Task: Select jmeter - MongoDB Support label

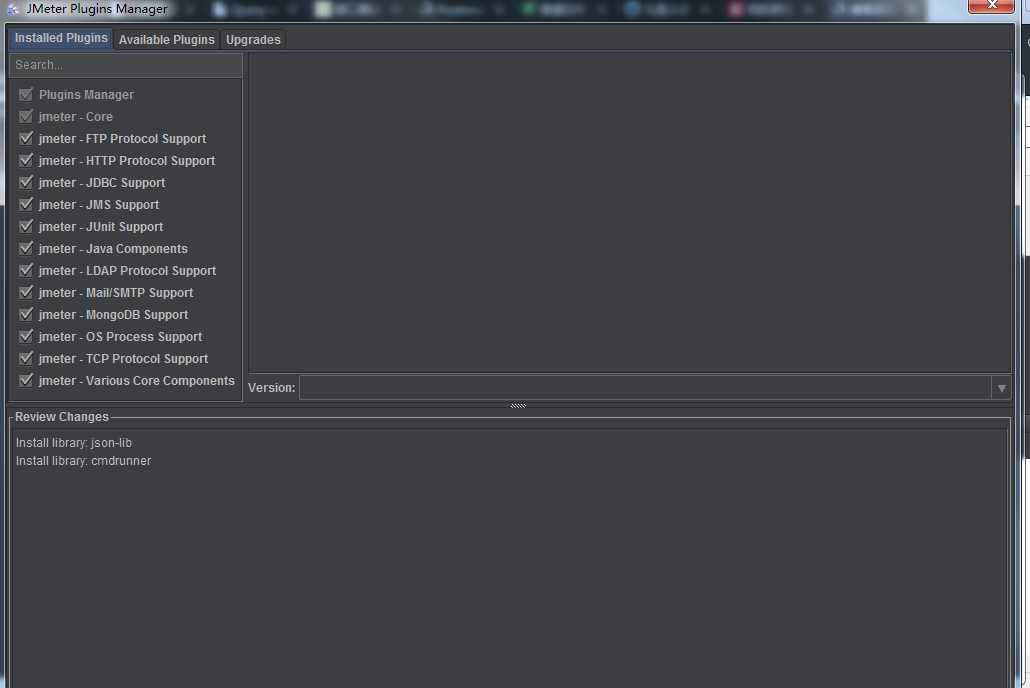Action: pos(113,315)
